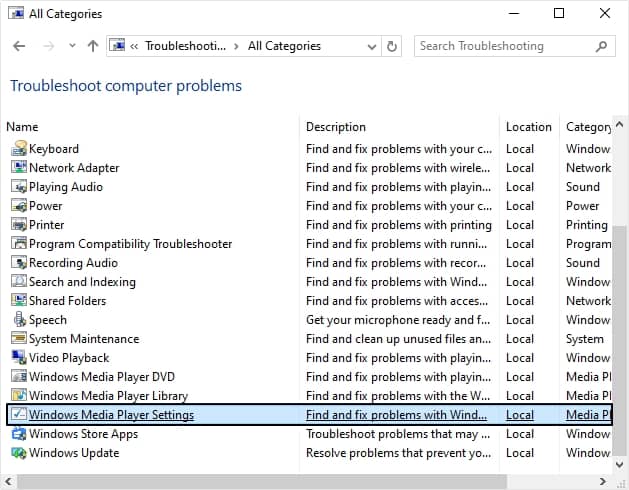Viewport: 629px width, 490px height.
Task: Open the Video Playback troubleshooter
Action: tap(69, 358)
